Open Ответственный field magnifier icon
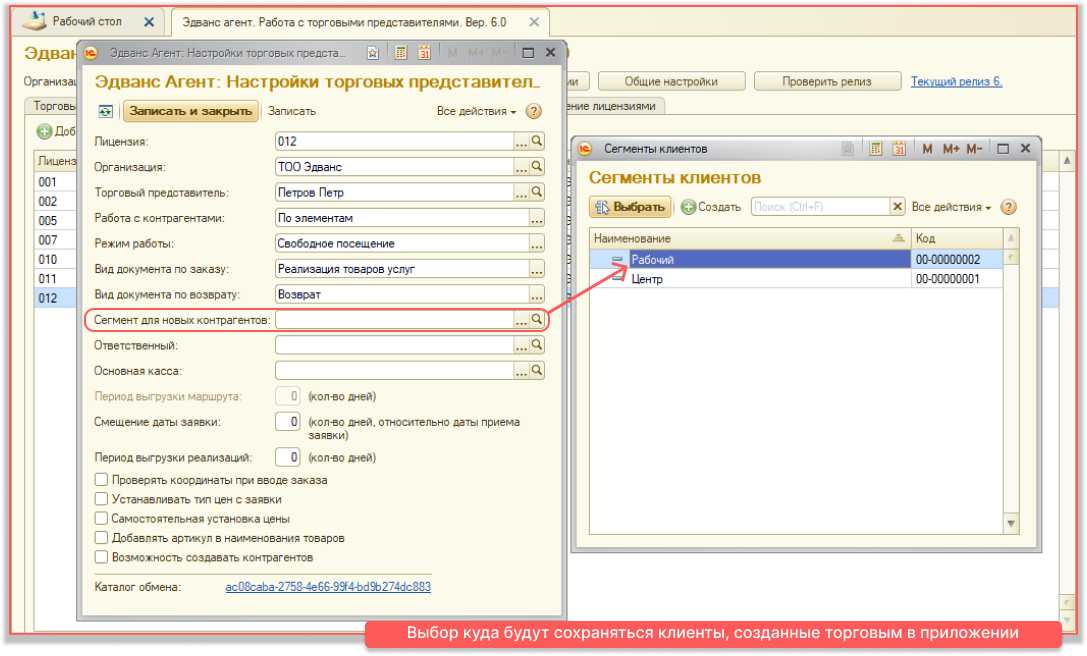The image size is (1087, 656). click(537, 345)
